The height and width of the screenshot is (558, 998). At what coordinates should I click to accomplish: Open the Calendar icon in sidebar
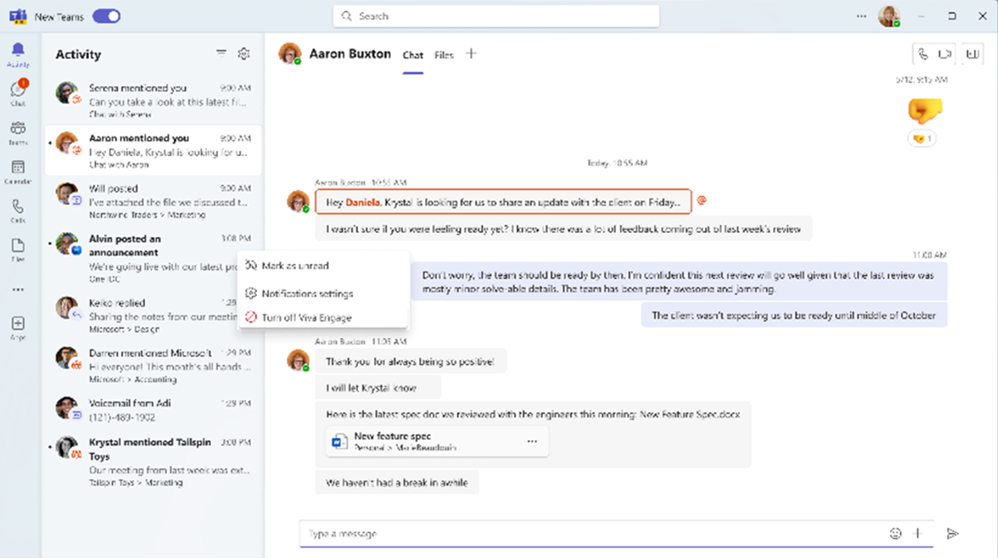[x=18, y=172]
